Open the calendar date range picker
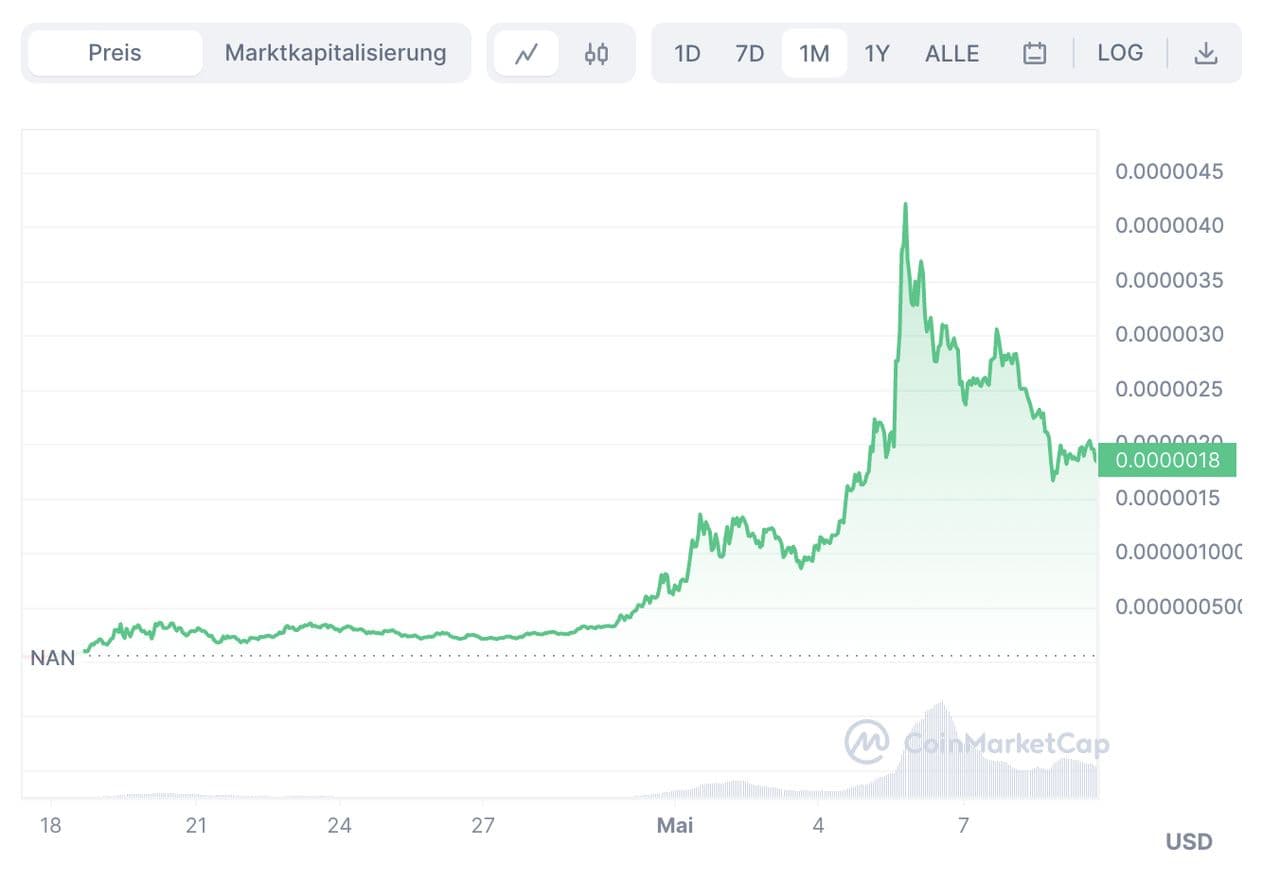 click(x=1034, y=54)
